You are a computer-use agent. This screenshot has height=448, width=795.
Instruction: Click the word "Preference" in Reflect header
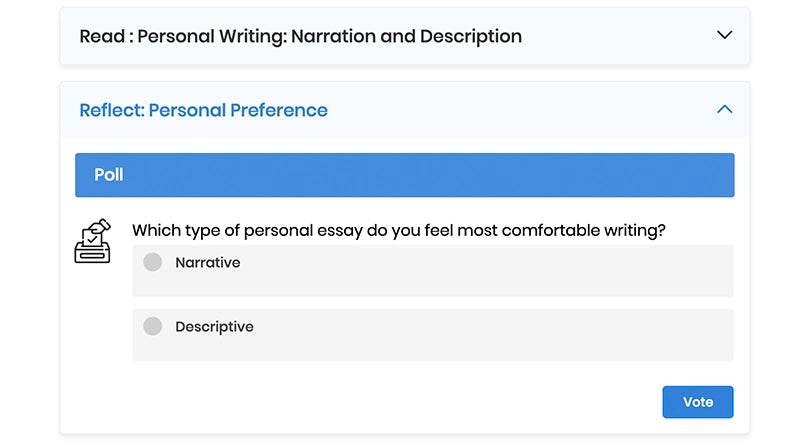pos(278,110)
